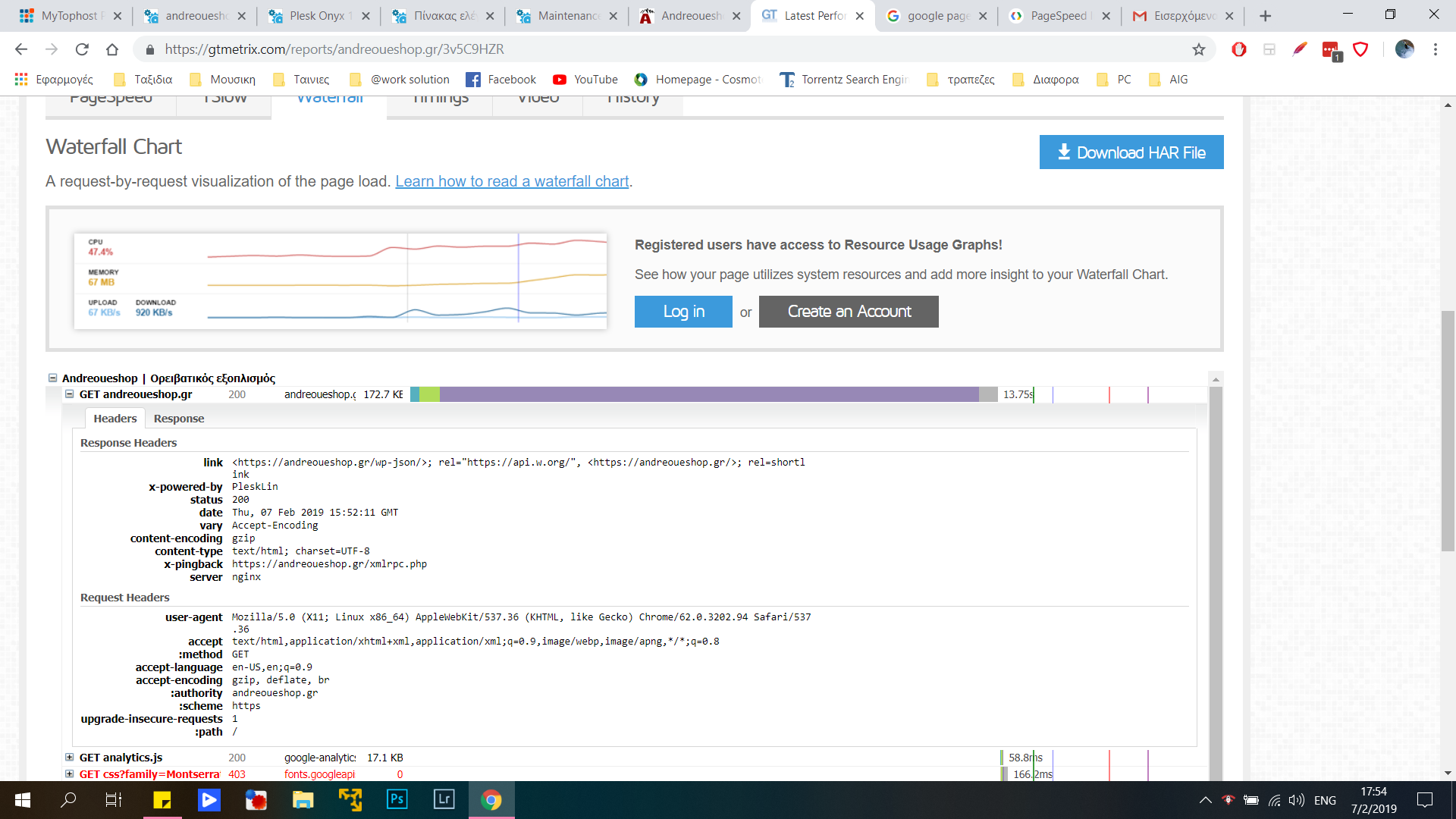Open notification action center

pyautogui.click(x=1425, y=800)
